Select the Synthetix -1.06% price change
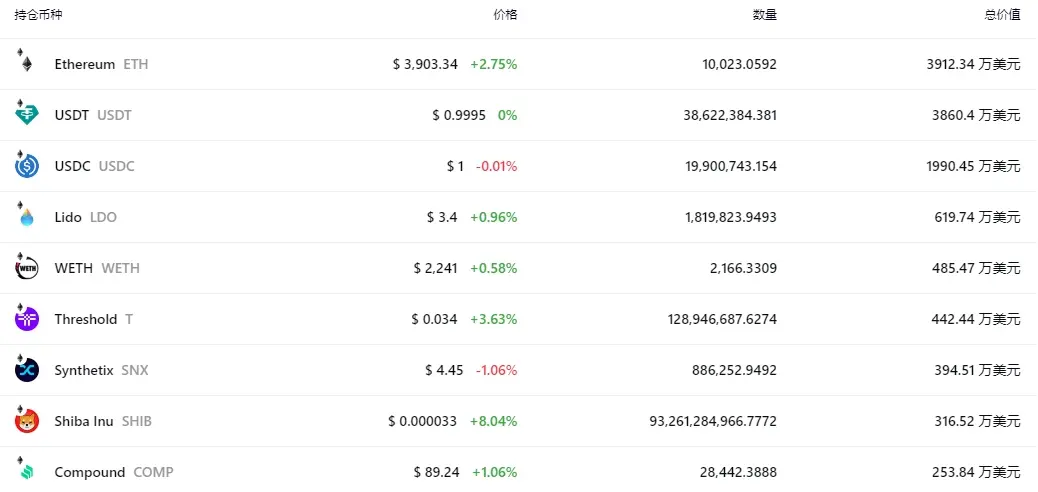The width and height of the screenshot is (1038, 492). tap(496, 370)
